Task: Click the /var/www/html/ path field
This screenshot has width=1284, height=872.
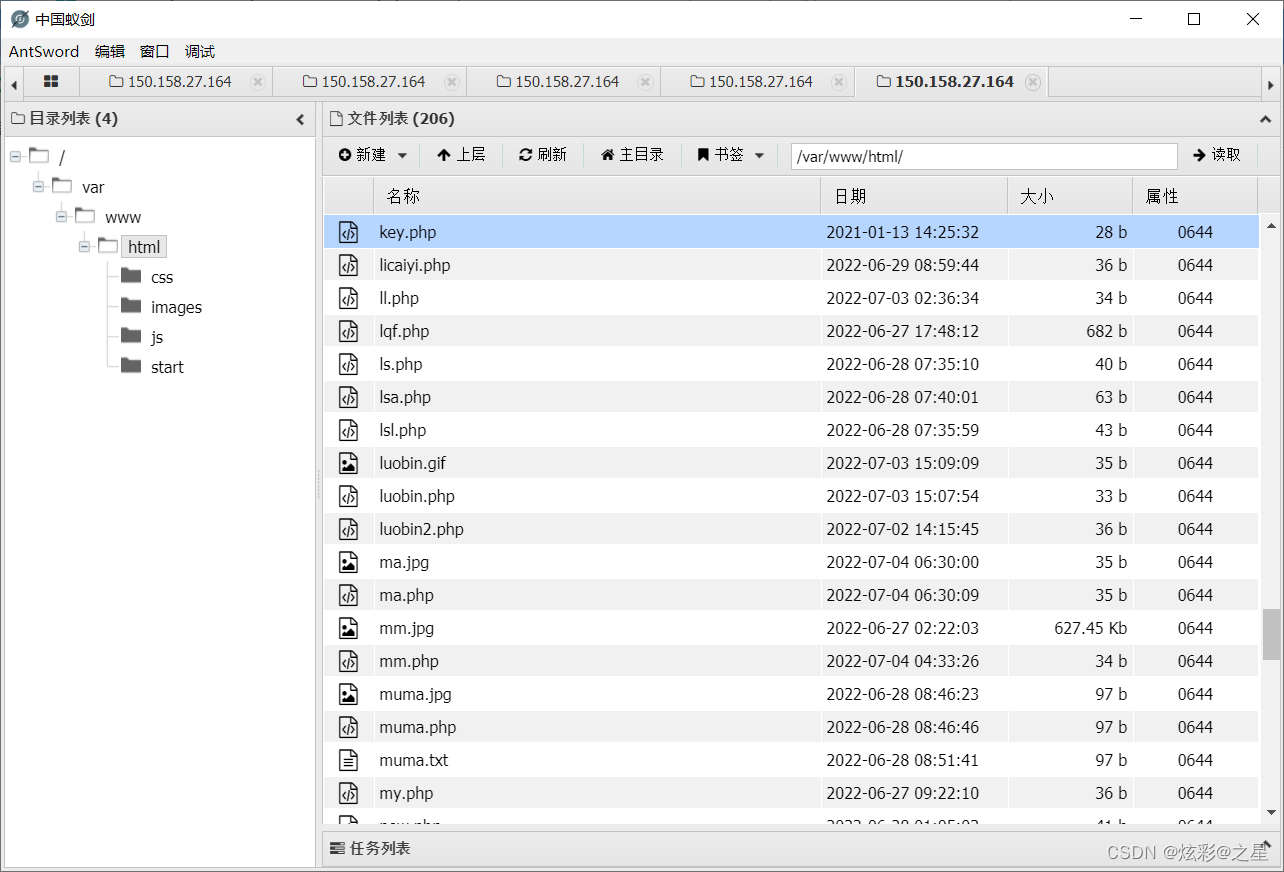Action: click(984, 156)
